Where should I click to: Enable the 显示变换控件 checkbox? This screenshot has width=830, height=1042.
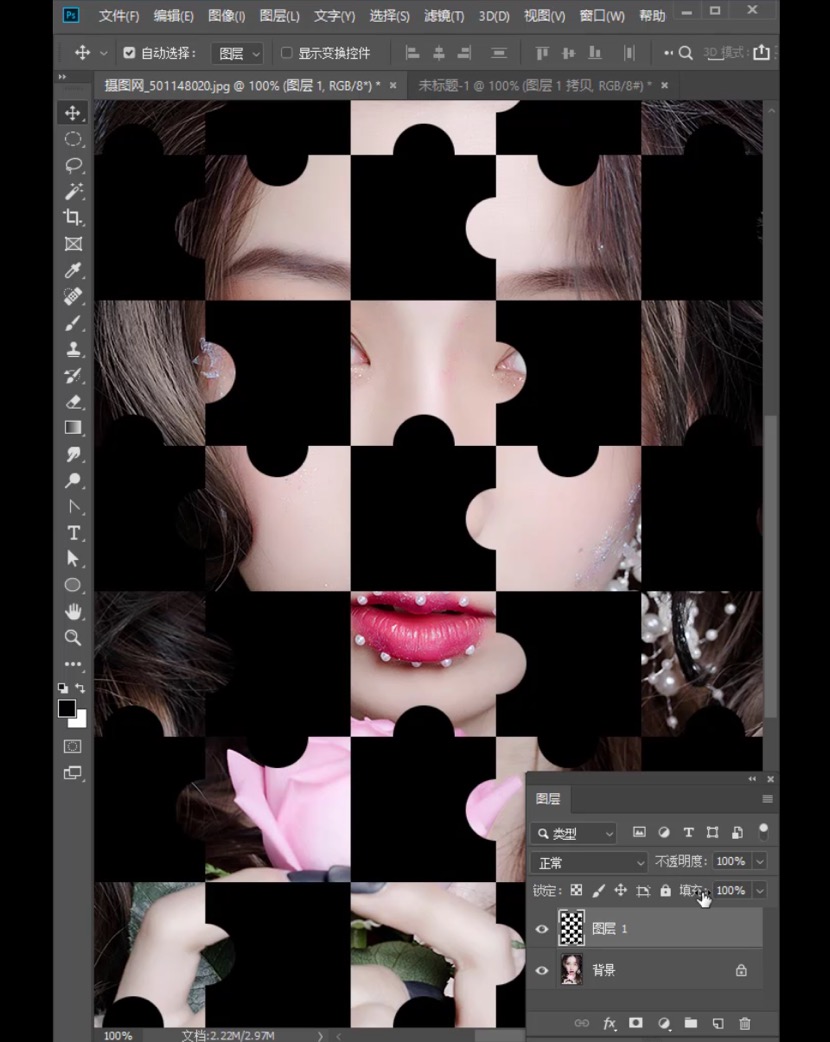pos(287,53)
